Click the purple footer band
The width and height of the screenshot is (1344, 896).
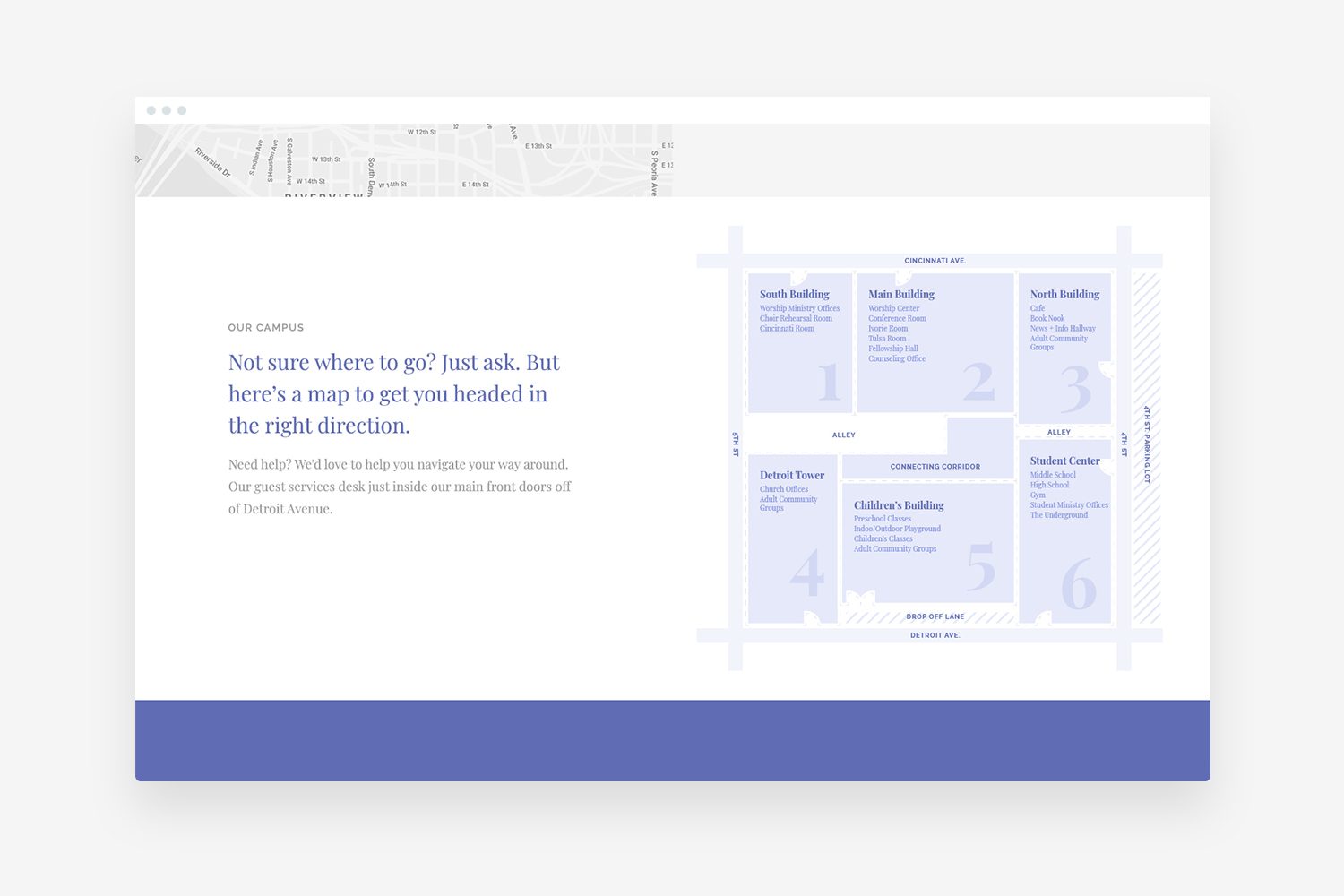(x=672, y=740)
